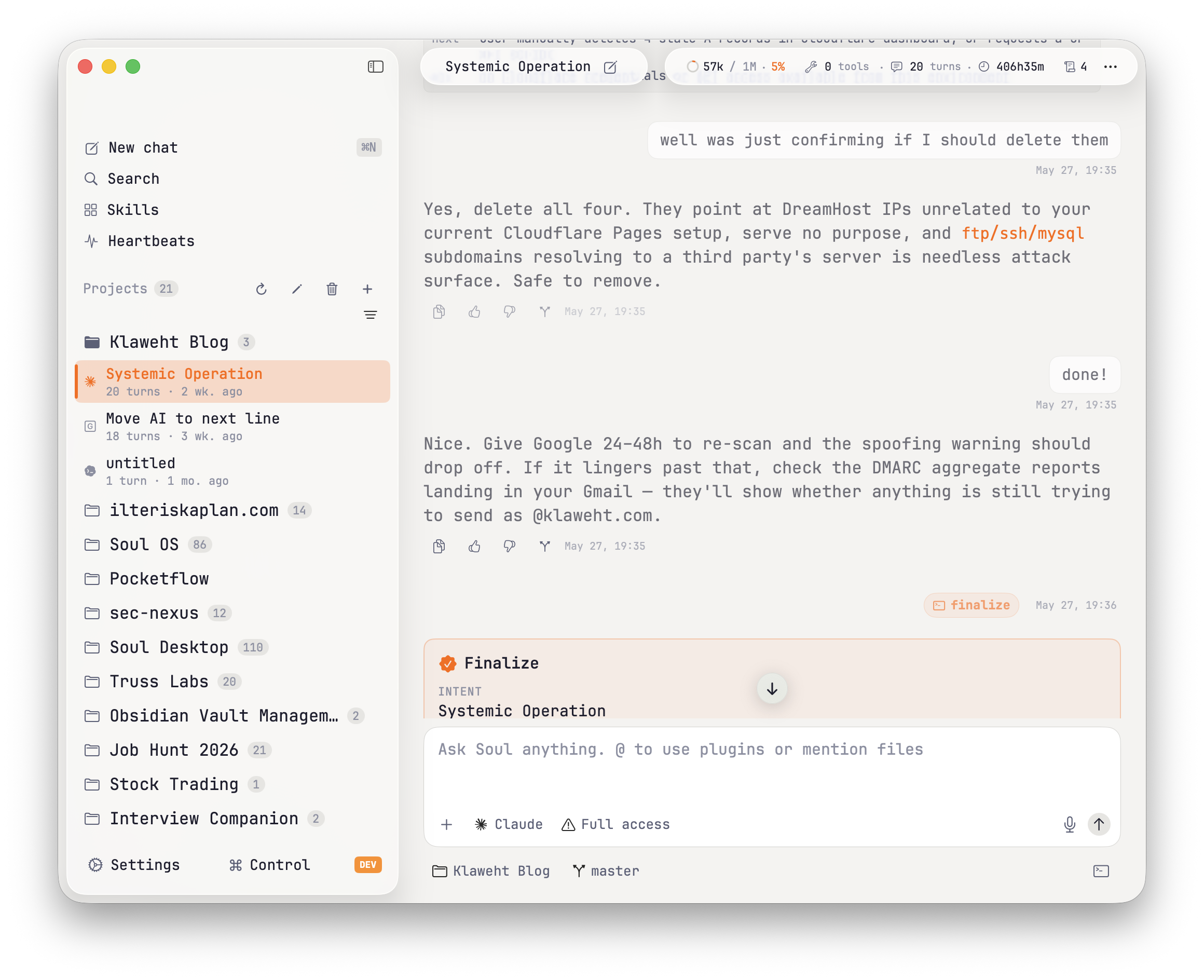Expand the Obsidian Vault Management project
1204x980 pixels.
click(232, 716)
